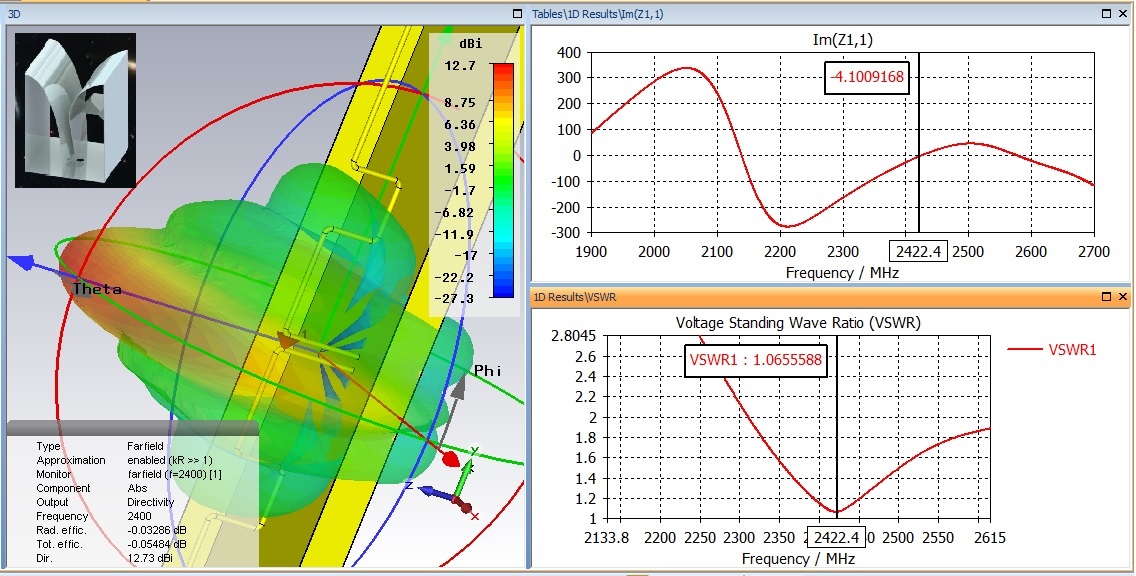Click the 'enabled (kR >> 1)' approximation value
Image resolution: width=1136 pixels, height=576 pixels.
click(170, 461)
